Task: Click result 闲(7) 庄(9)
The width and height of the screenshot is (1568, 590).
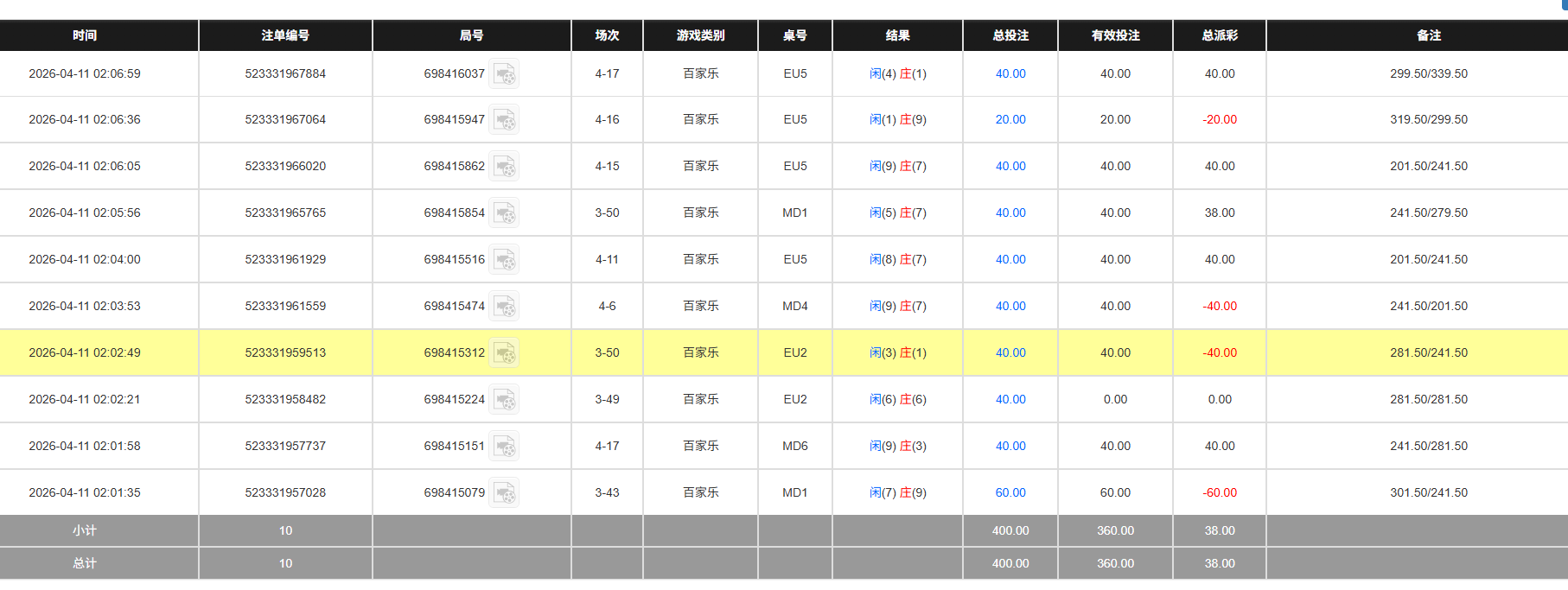Action: pos(897,493)
